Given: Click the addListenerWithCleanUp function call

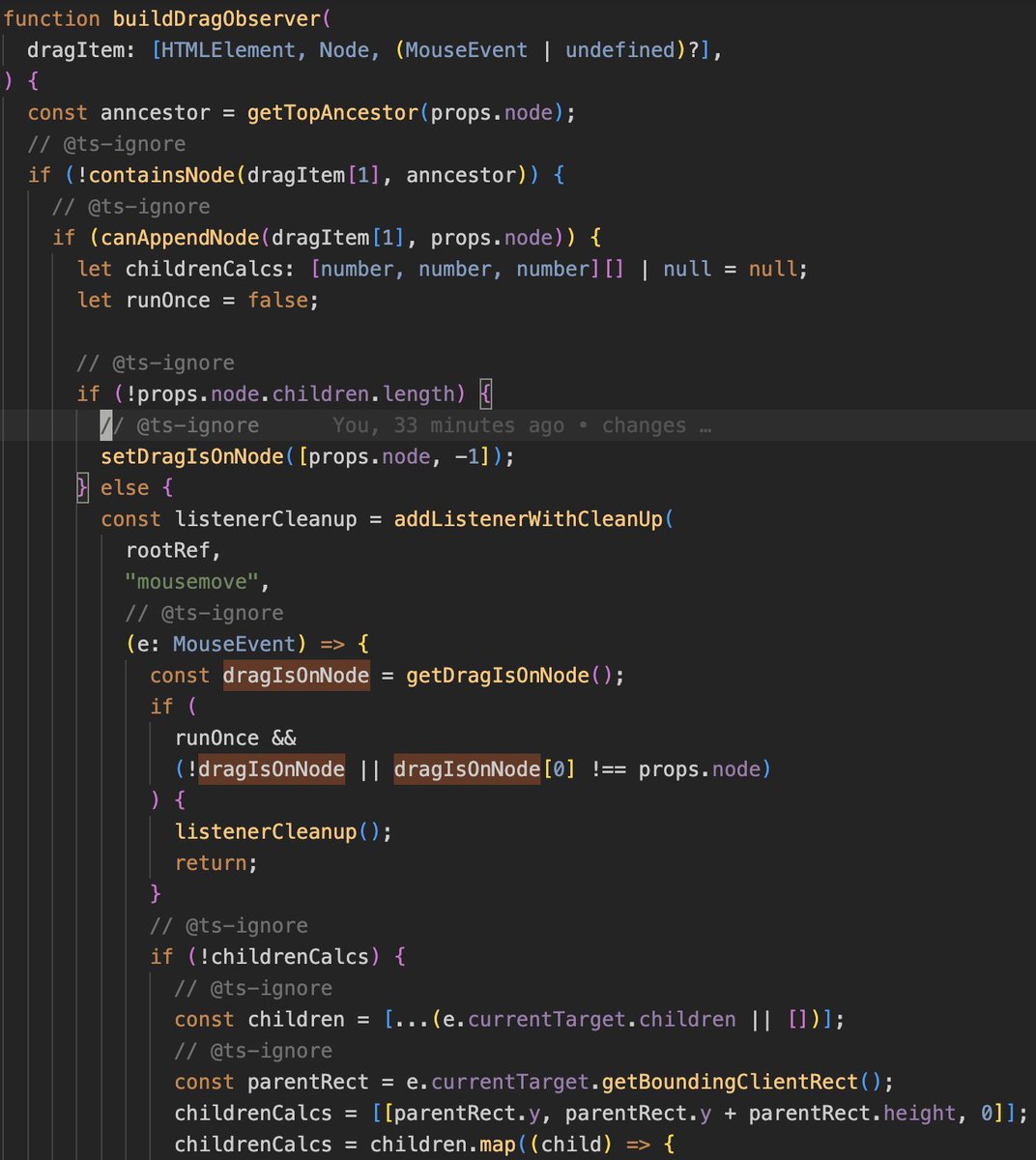Looking at the screenshot, I should [x=528, y=519].
